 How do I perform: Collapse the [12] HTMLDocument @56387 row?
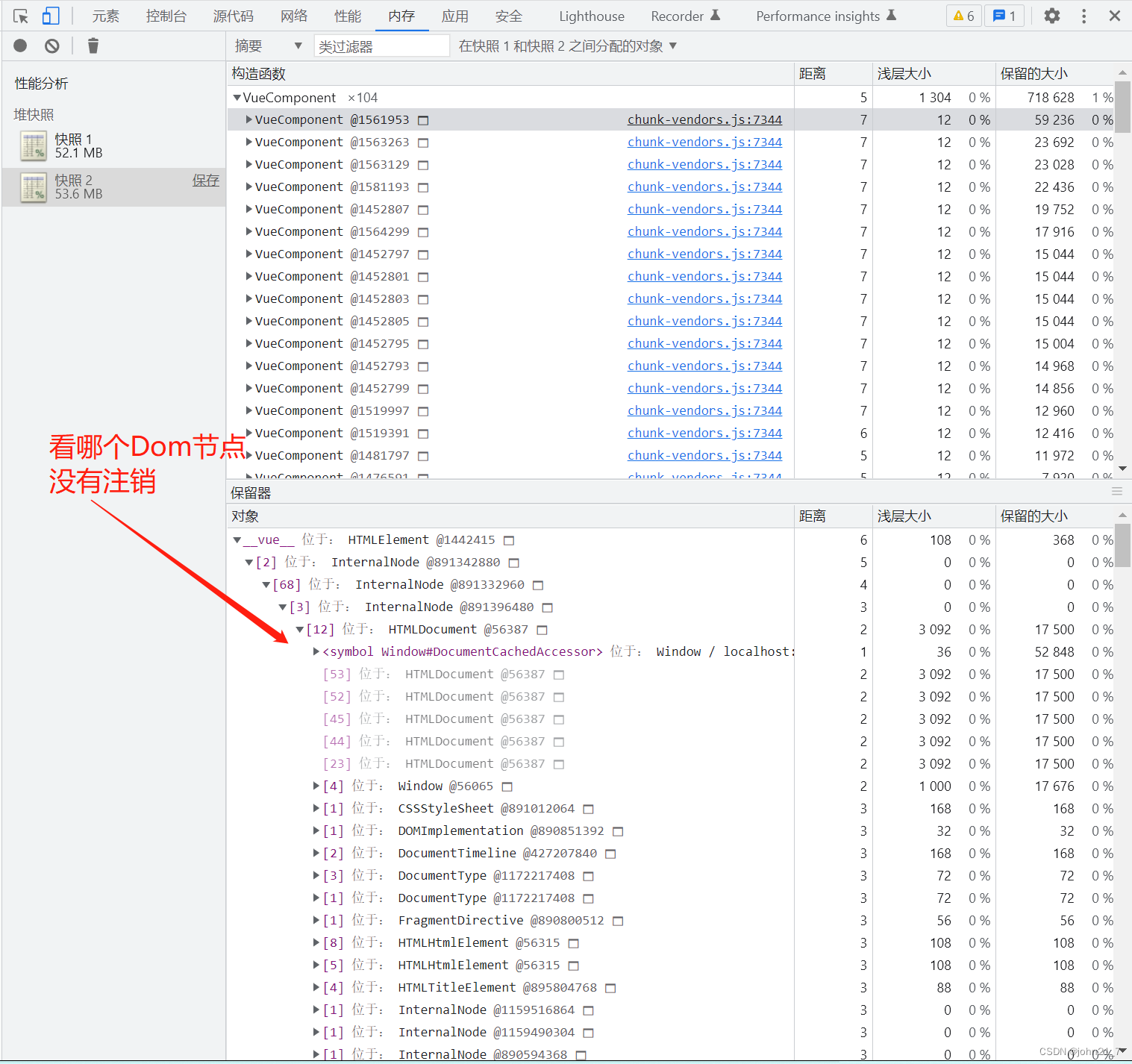click(x=299, y=630)
